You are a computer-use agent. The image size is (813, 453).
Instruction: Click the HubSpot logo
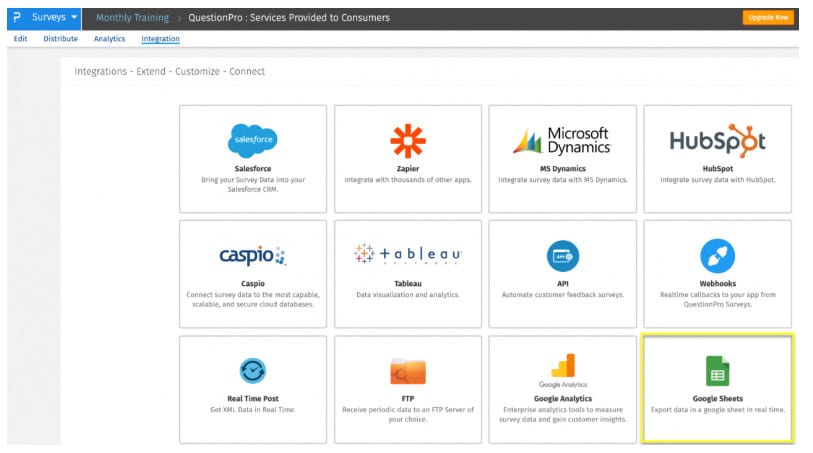(718, 140)
